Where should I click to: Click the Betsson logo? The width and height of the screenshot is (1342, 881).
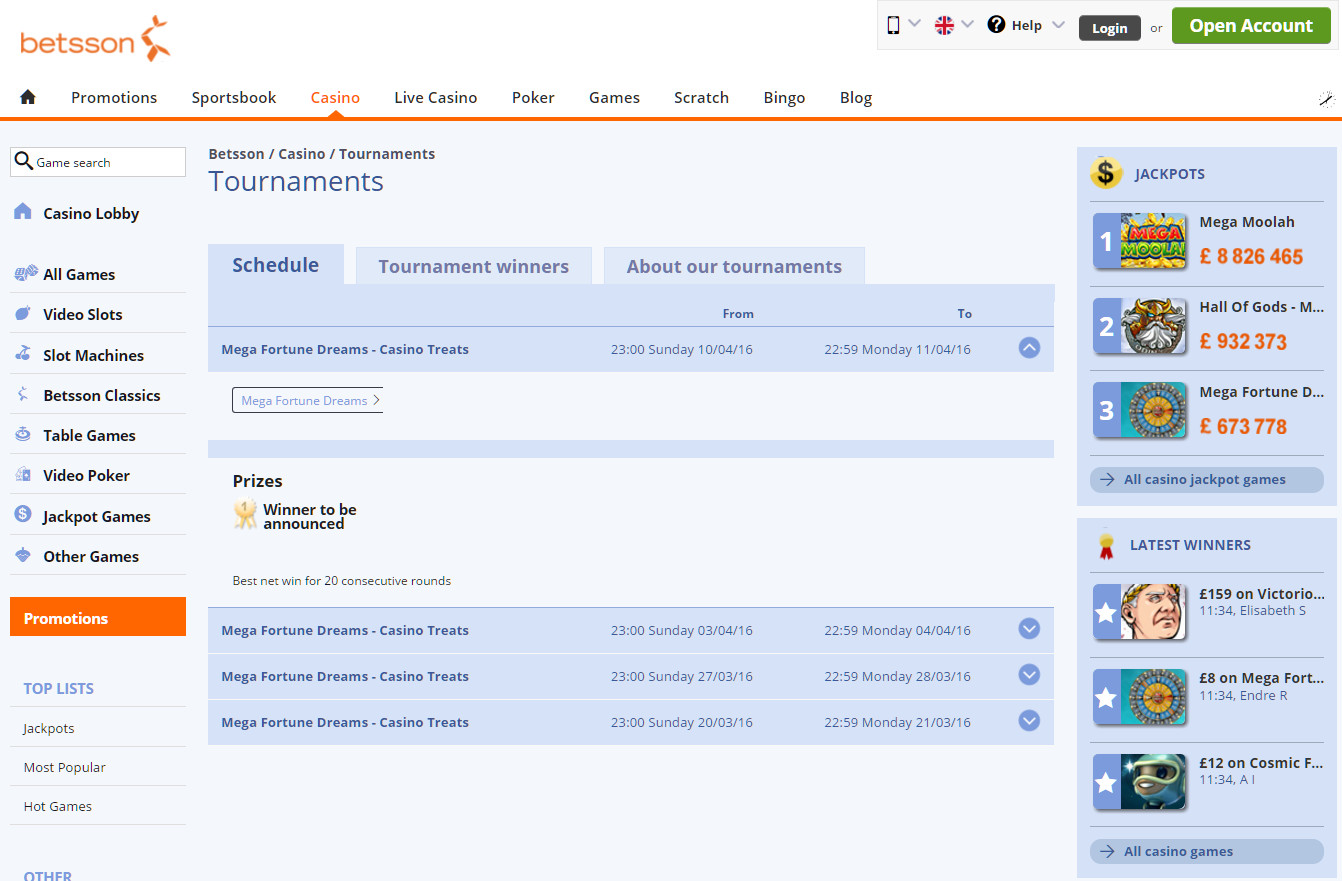95,39
